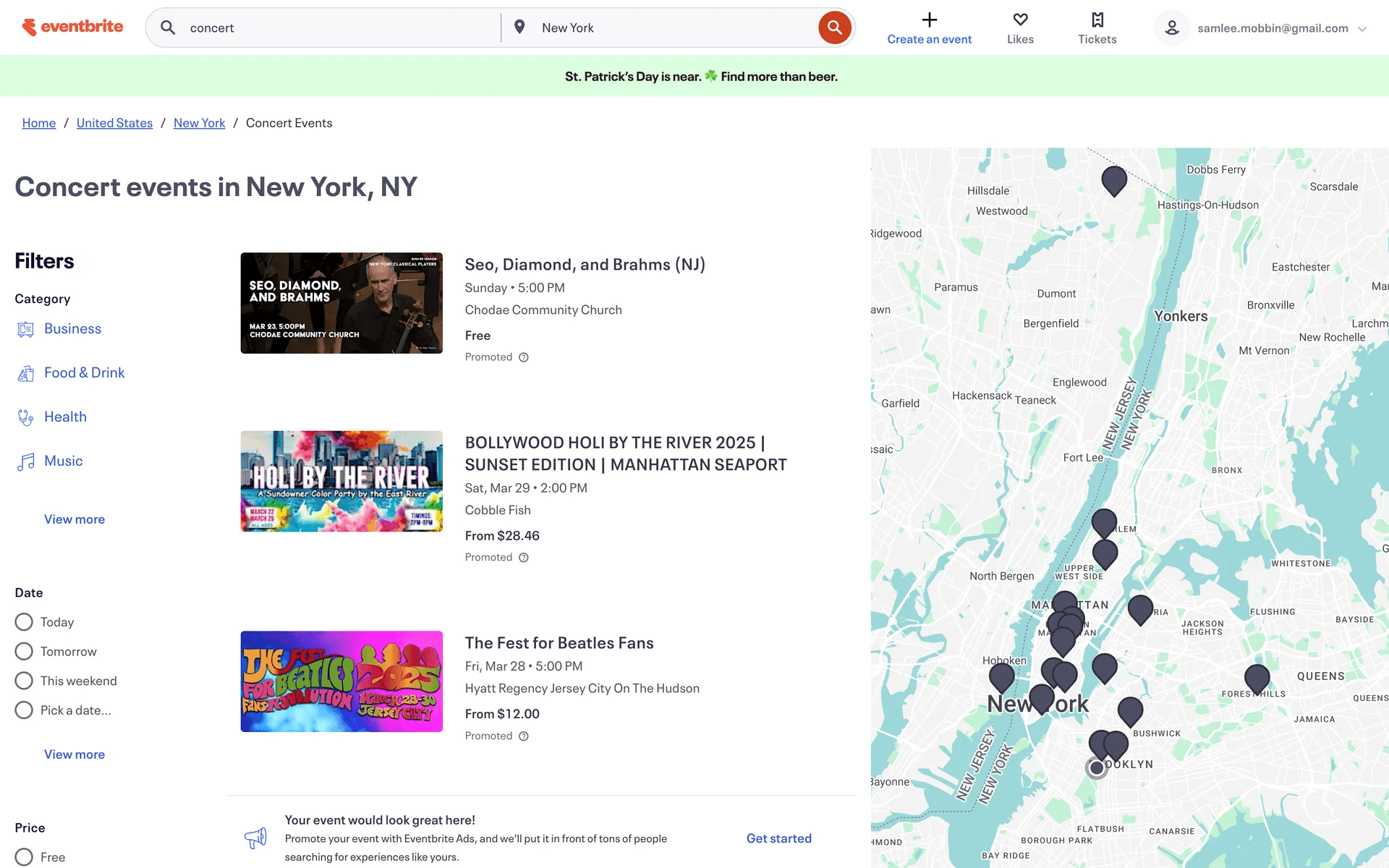Filter by Food & Drink category
This screenshot has height=868, width=1389.
pos(84,373)
